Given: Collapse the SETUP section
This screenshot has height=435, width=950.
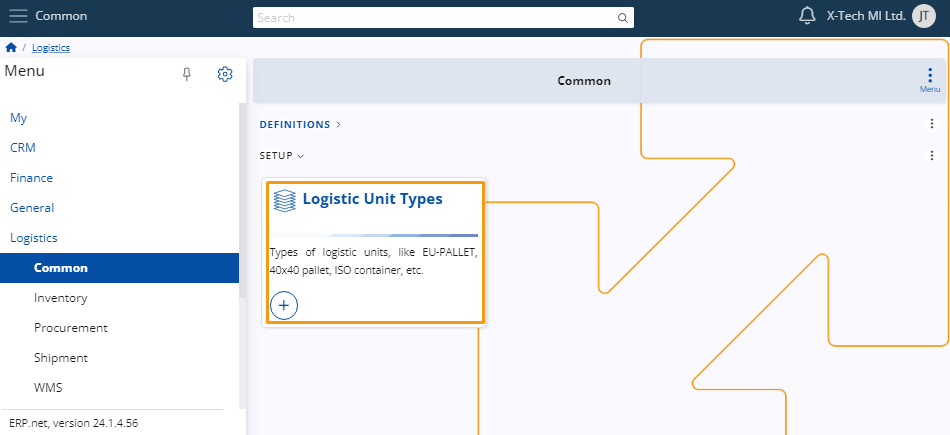Looking at the screenshot, I should (282, 156).
